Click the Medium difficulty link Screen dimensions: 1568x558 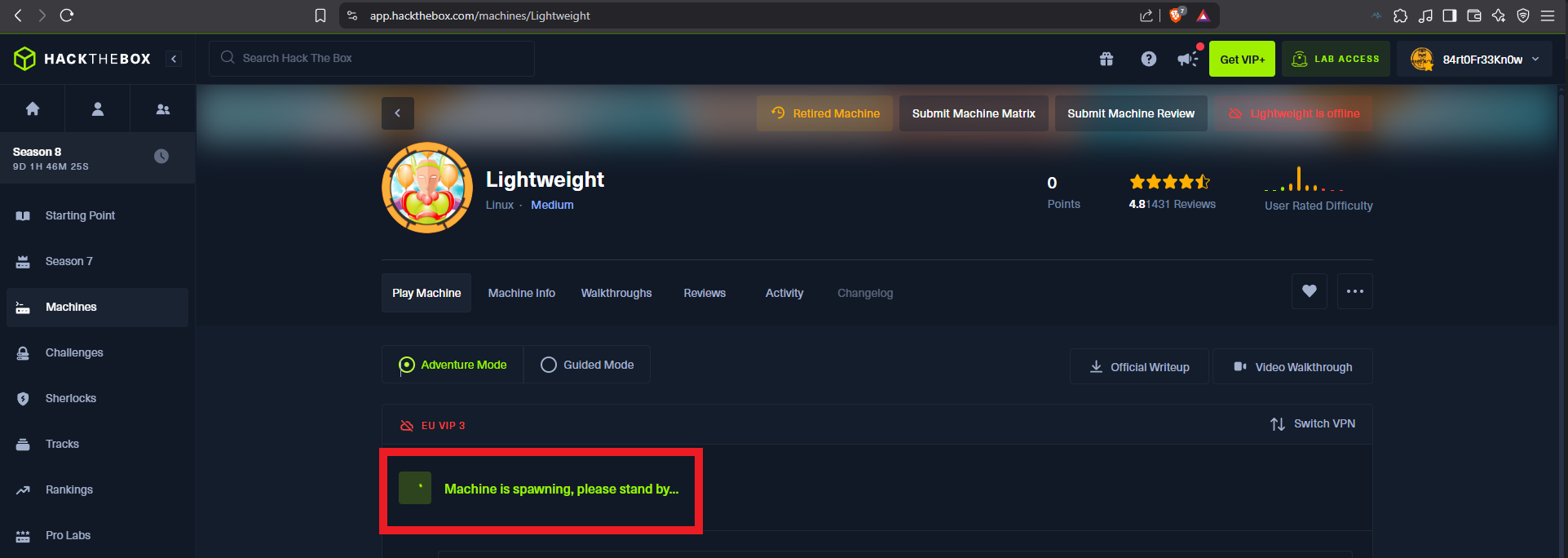(552, 205)
